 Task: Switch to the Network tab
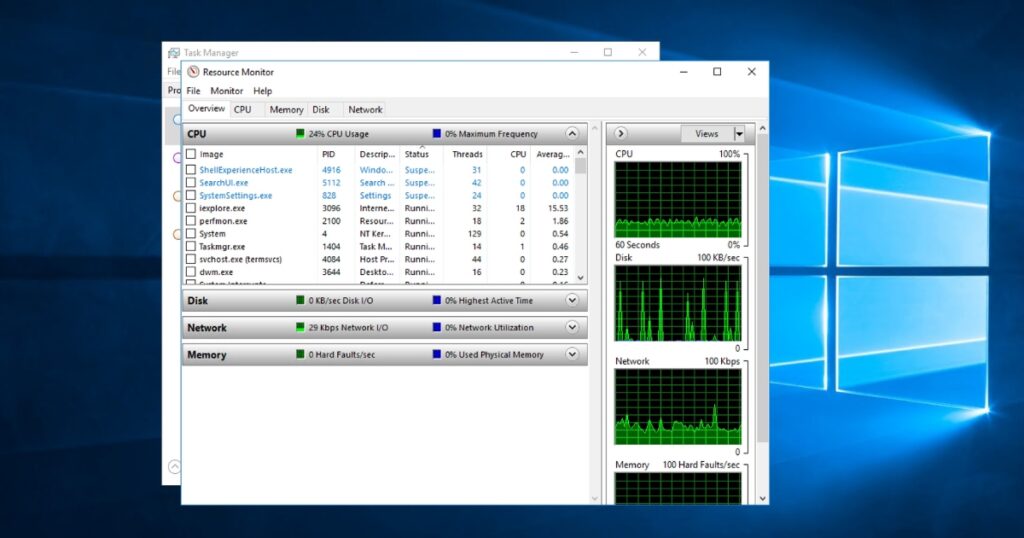point(365,110)
